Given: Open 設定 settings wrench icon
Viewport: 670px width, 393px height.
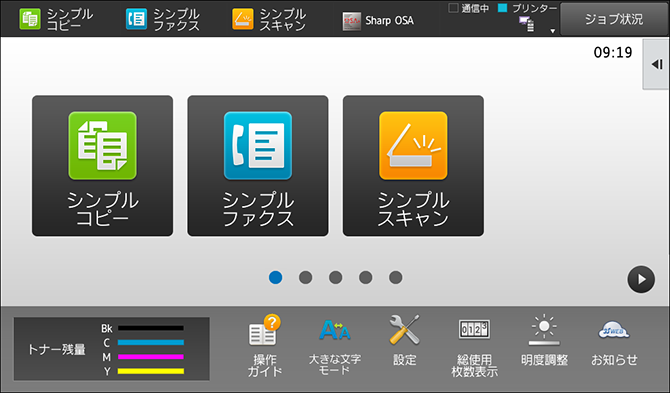Looking at the screenshot, I should click(405, 340).
